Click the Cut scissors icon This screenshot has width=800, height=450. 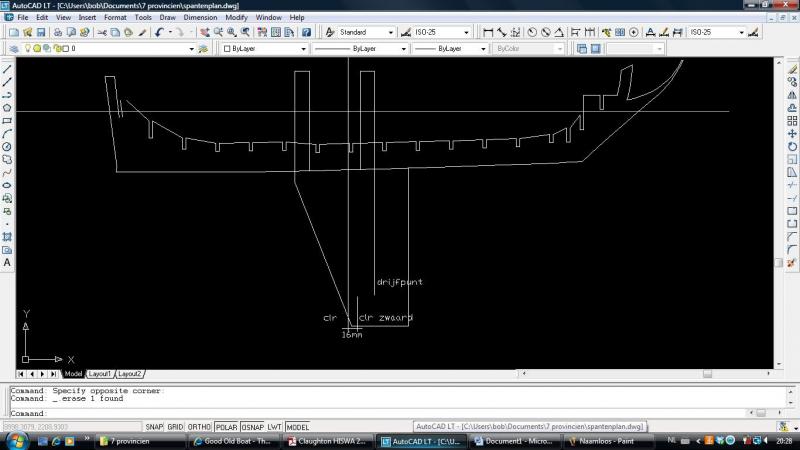pos(102,32)
